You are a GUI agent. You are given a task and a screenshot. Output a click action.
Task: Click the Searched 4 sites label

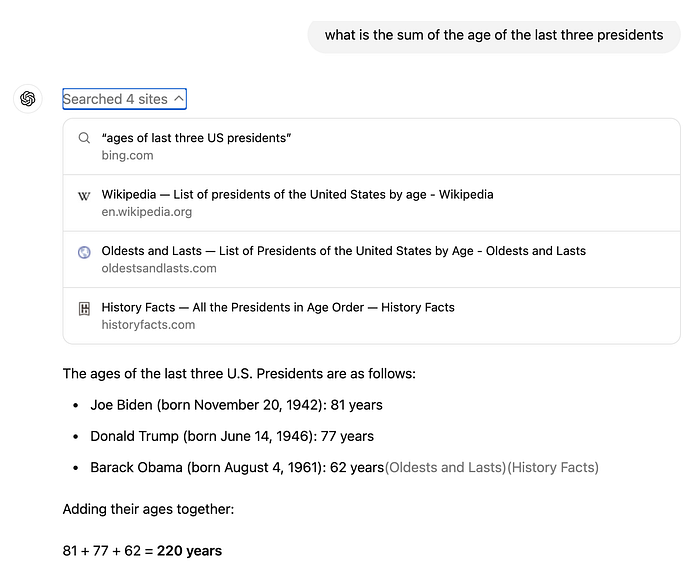coord(115,99)
